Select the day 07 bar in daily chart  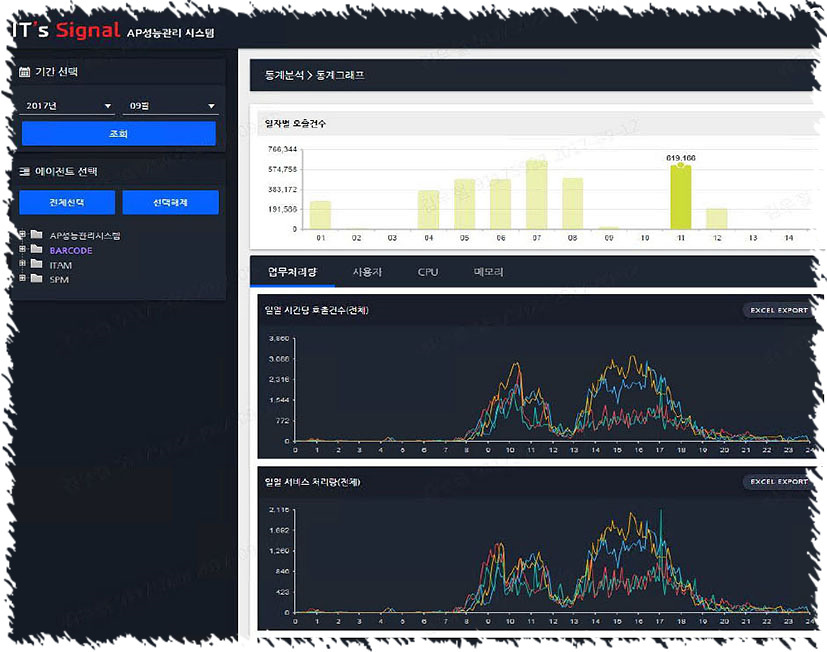(536, 195)
